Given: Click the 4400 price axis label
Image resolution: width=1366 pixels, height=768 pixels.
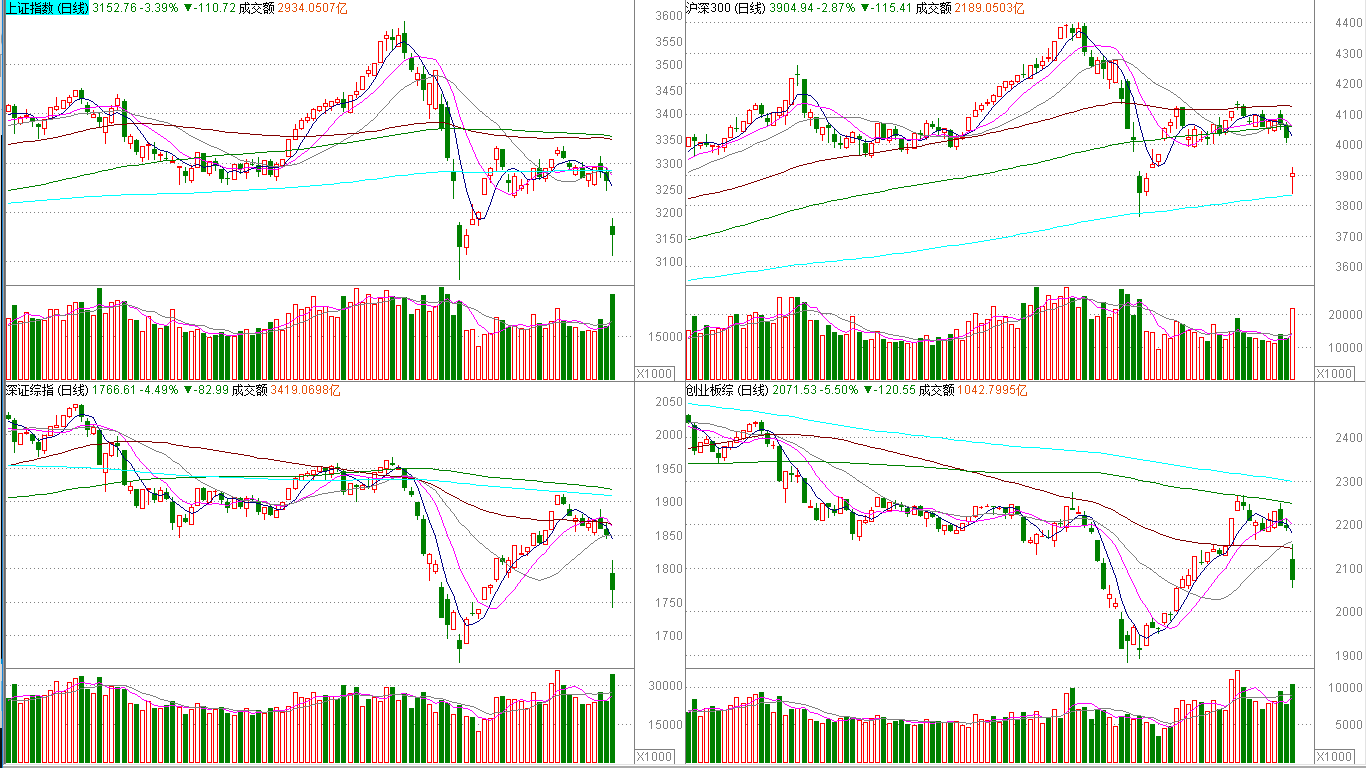Looking at the screenshot, I should point(1347,22).
